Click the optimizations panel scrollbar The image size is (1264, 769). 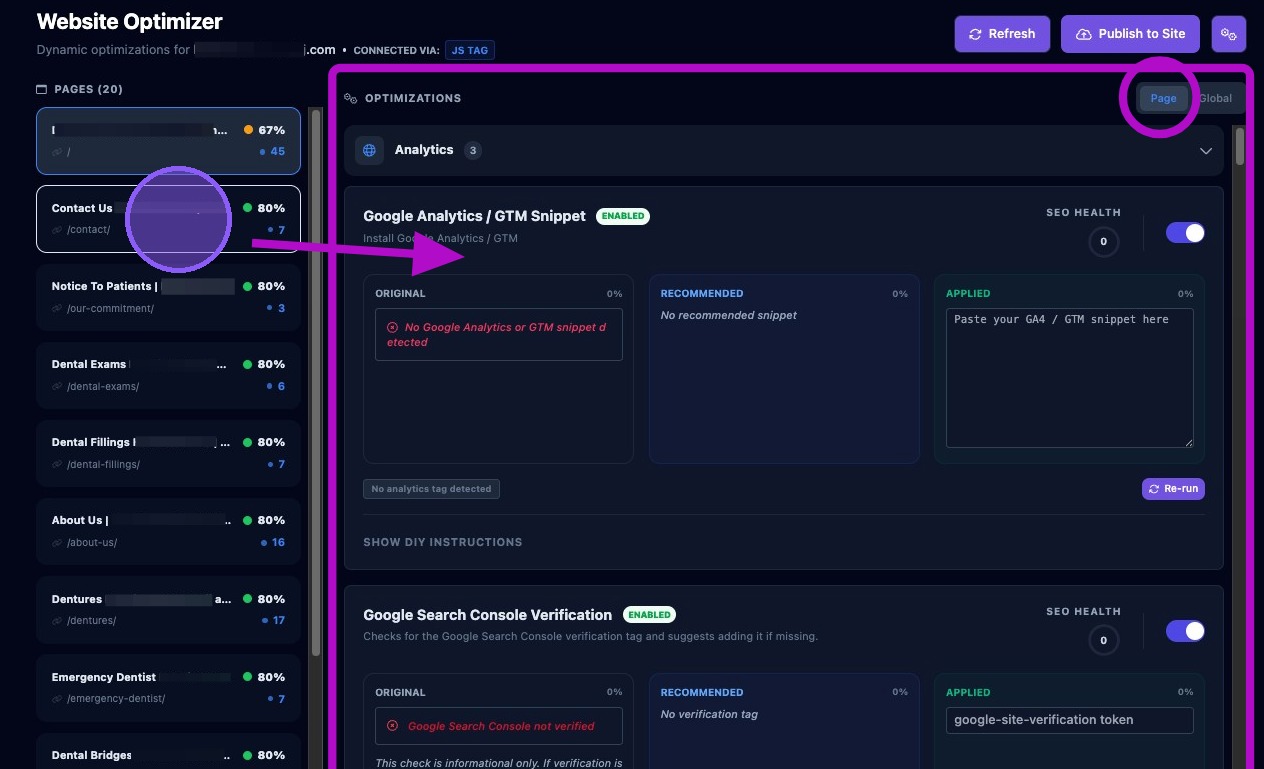(x=1240, y=145)
